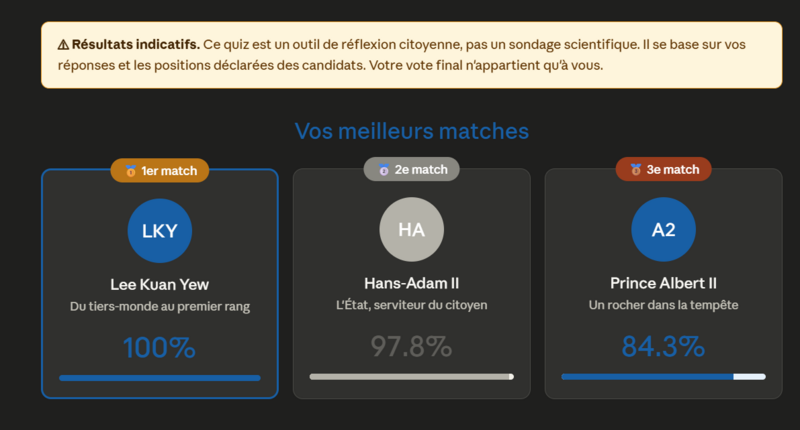Click the A2 avatar circle
Image resolution: width=800 pixels, height=430 pixels.
663,230
